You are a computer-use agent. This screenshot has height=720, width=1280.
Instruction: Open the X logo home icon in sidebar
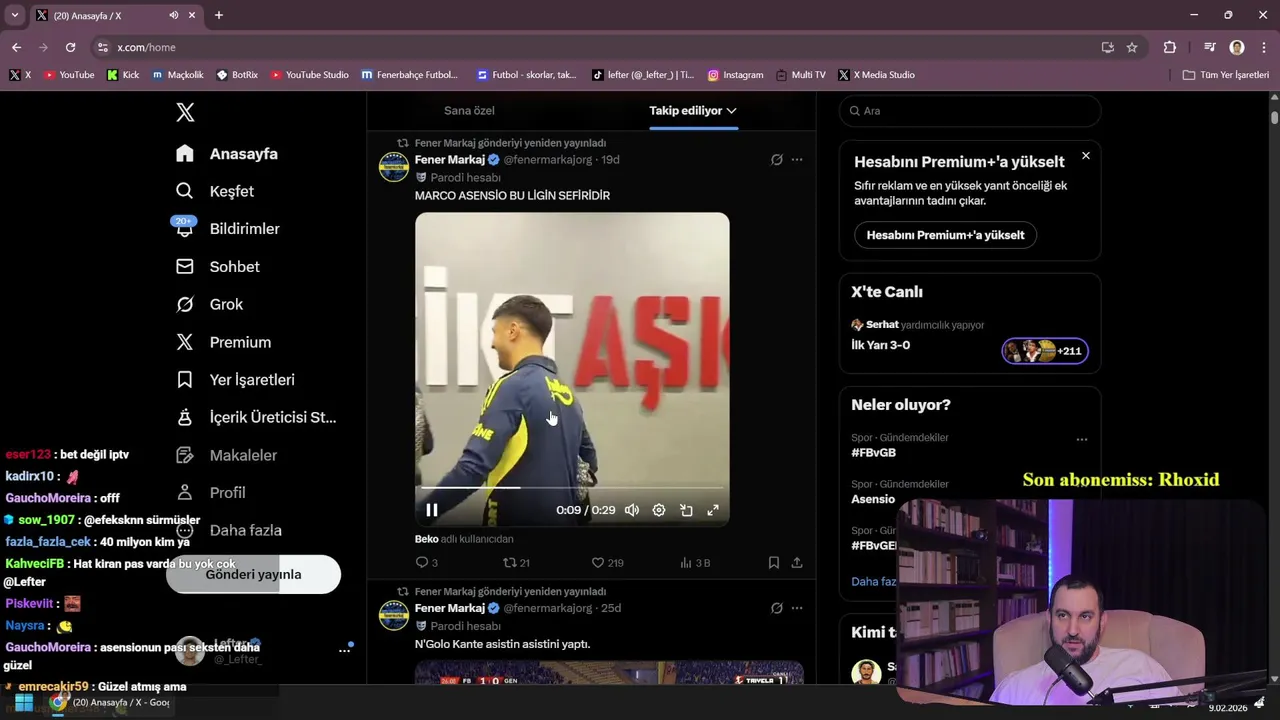tap(185, 112)
